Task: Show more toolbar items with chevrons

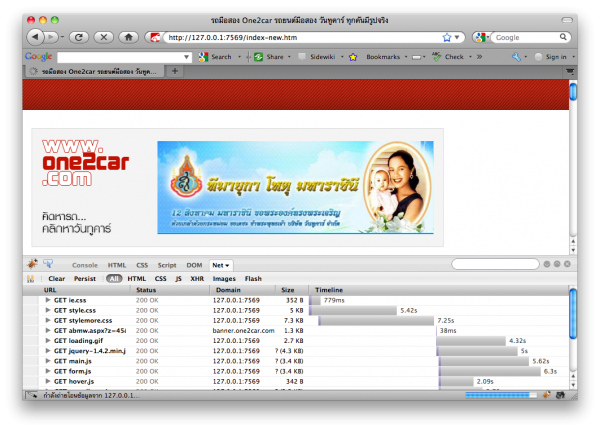Action: 479,57
